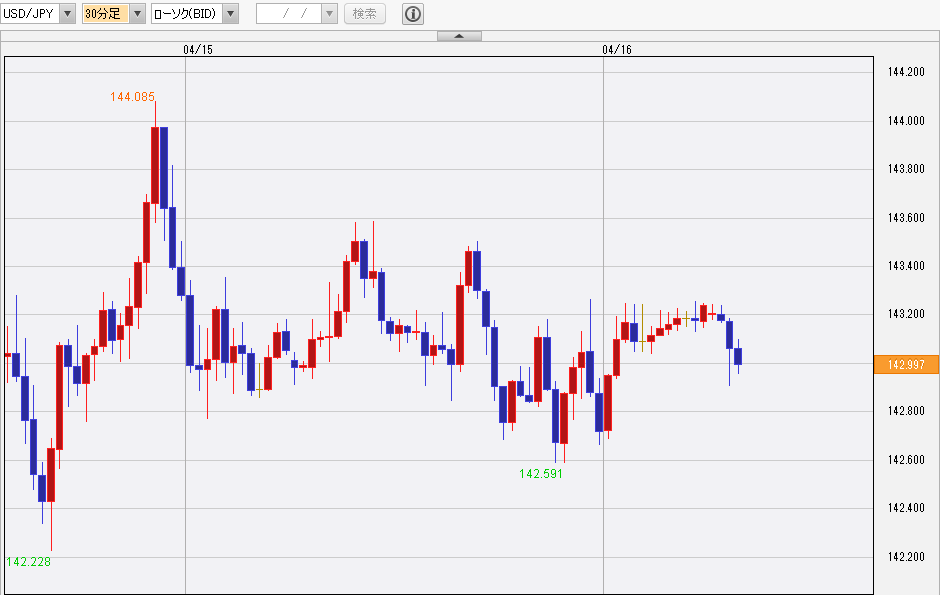Collapse the top panel with up arrow
The width and height of the screenshot is (940, 595).
click(x=459, y=37)
